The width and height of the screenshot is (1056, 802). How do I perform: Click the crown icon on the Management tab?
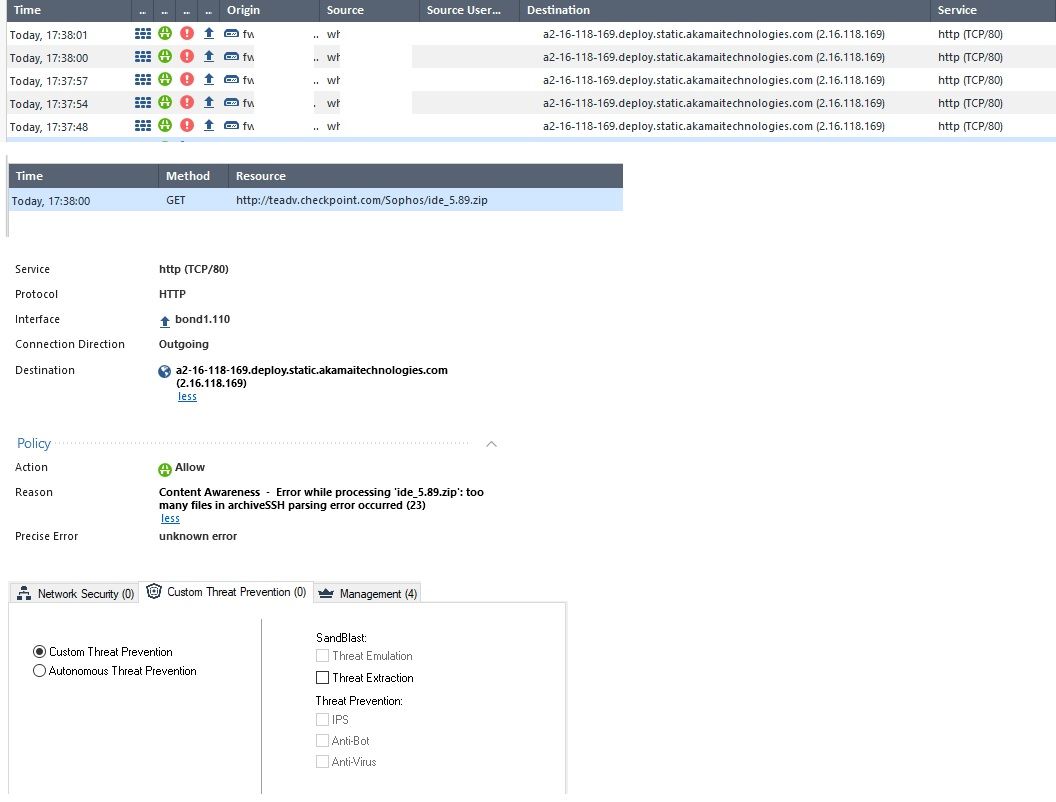[x=331, y=591]
